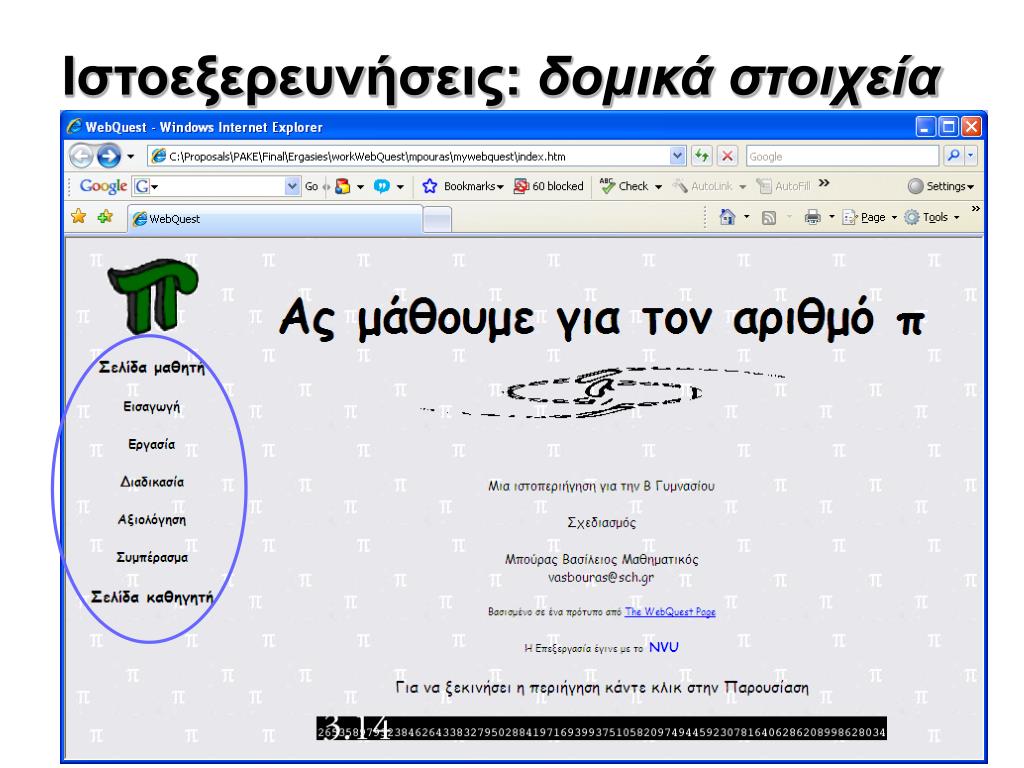
Task: Click the NVU editor link
Action: pos(664,647)
